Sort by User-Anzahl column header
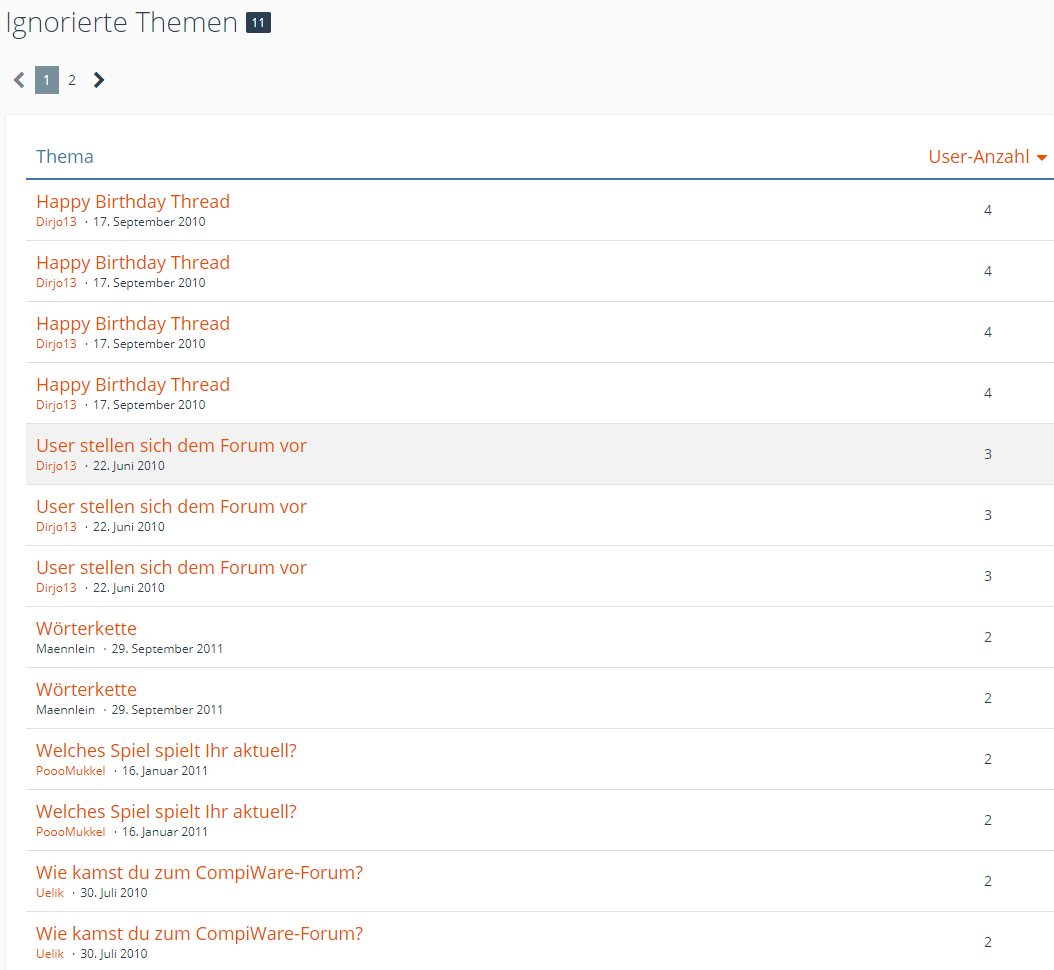 click(x=978, y=157)
